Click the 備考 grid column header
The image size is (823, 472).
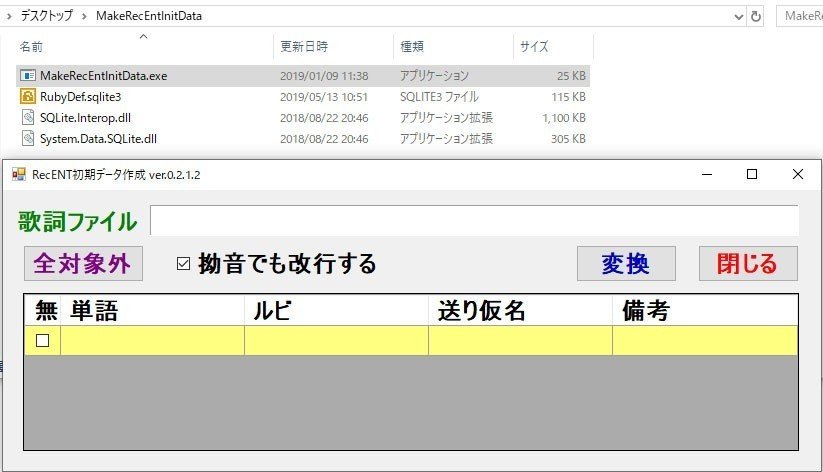(705, 310)
